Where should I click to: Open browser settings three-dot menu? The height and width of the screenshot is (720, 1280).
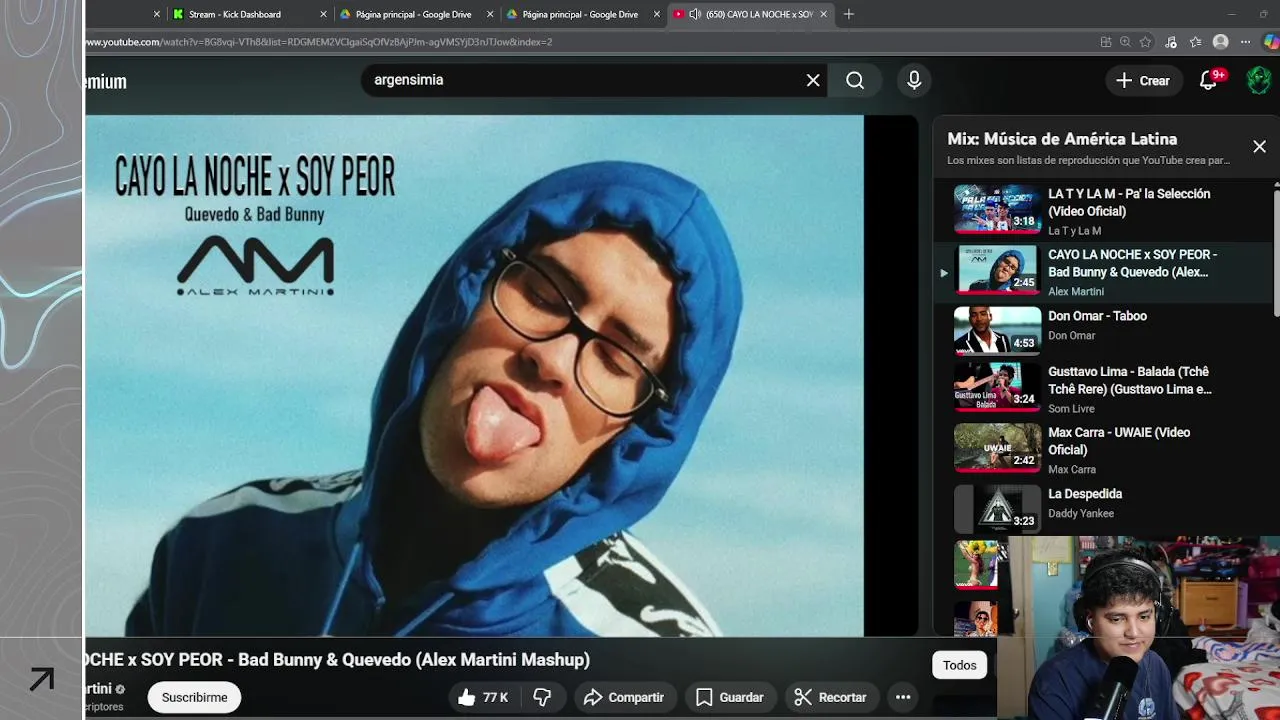tap(1245, 42)
